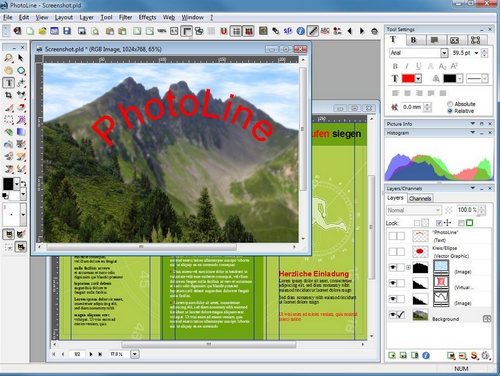Select the Relative radio button
Viewport: 500px width, 376px height.
pyautogui.click(x=450, y=111)
